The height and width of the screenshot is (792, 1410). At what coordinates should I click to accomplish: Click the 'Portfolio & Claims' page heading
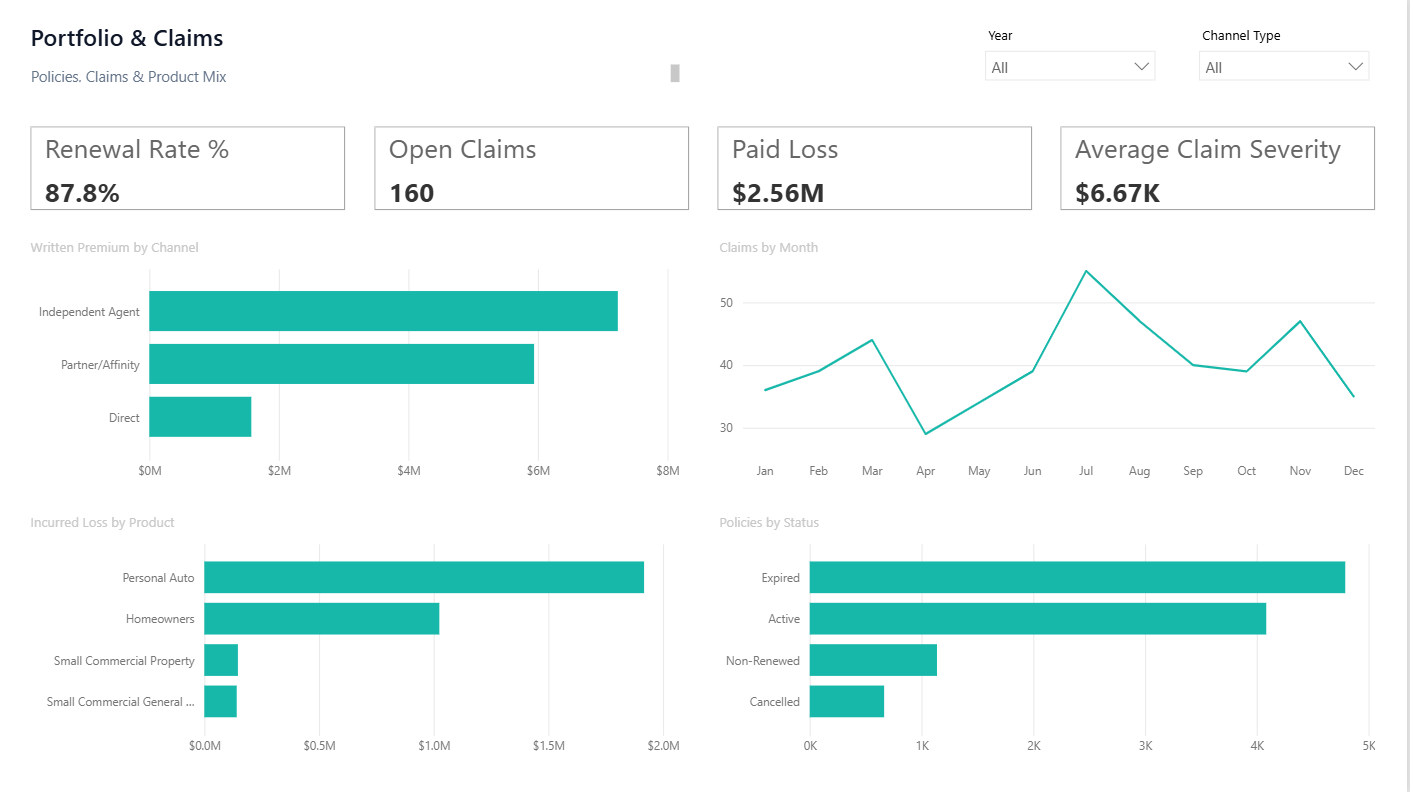(x=127, y=38)
